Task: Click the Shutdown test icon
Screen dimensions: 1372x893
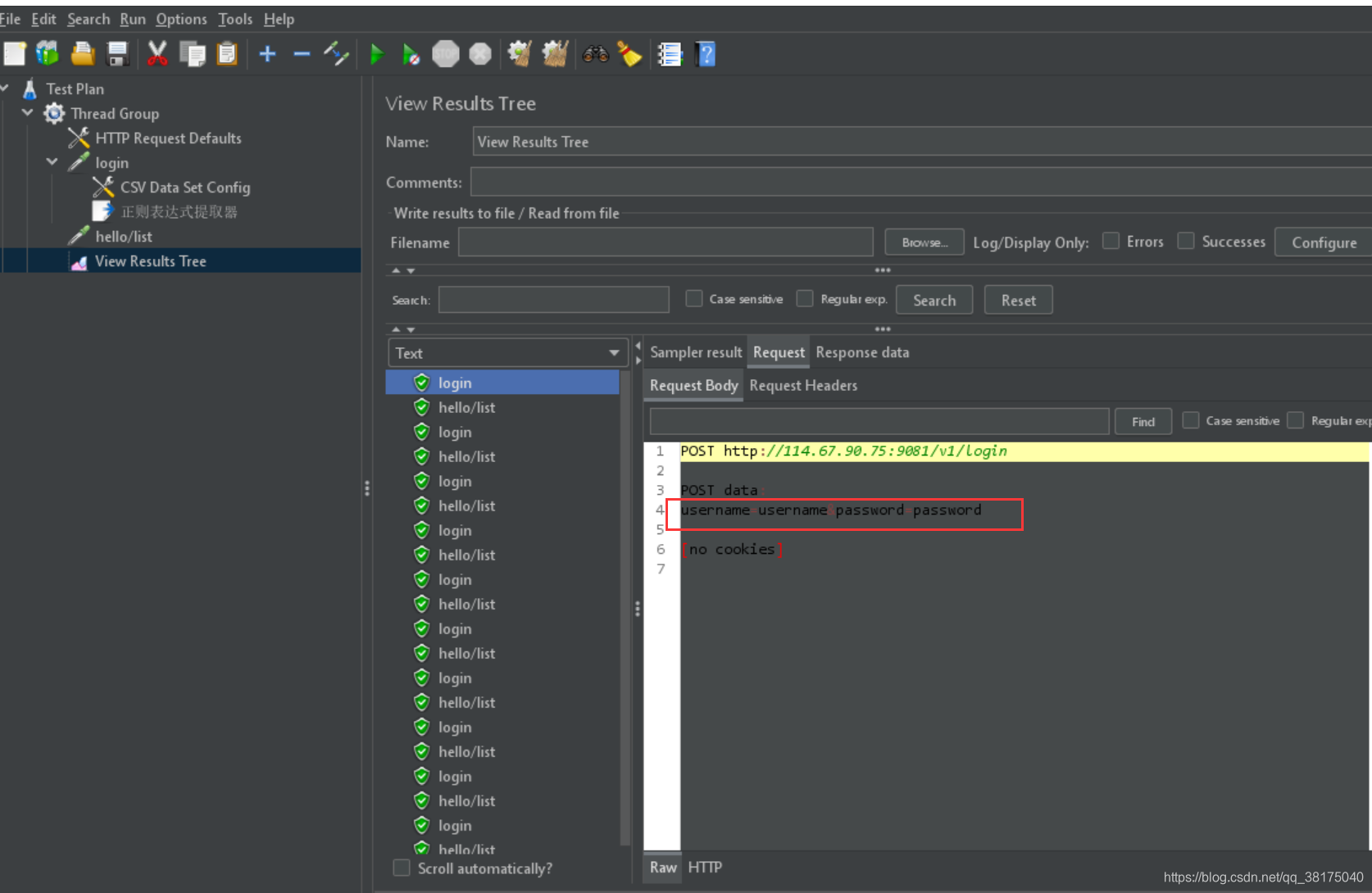Action: (480, 54)
